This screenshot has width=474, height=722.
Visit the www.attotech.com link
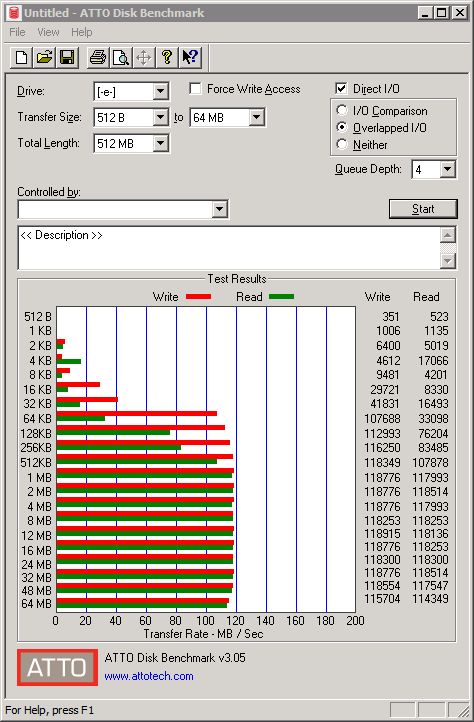149,676
